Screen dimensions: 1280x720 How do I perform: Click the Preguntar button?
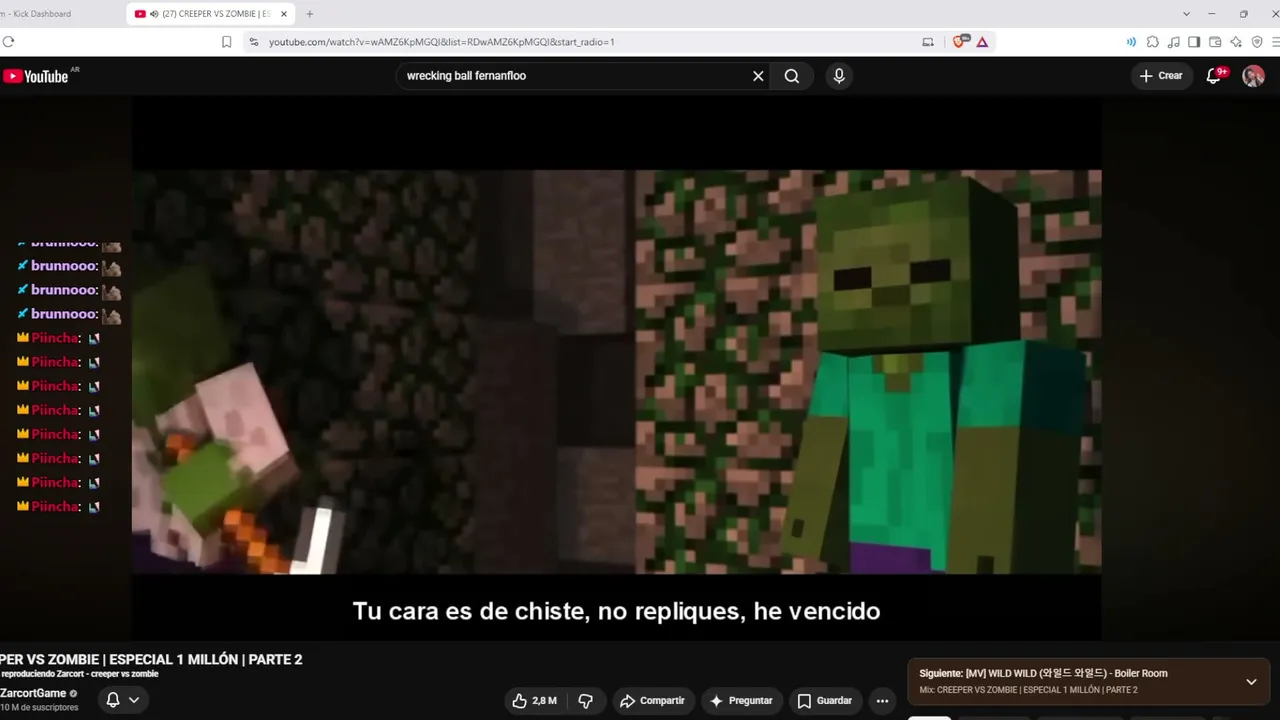[x=741, y=701]
